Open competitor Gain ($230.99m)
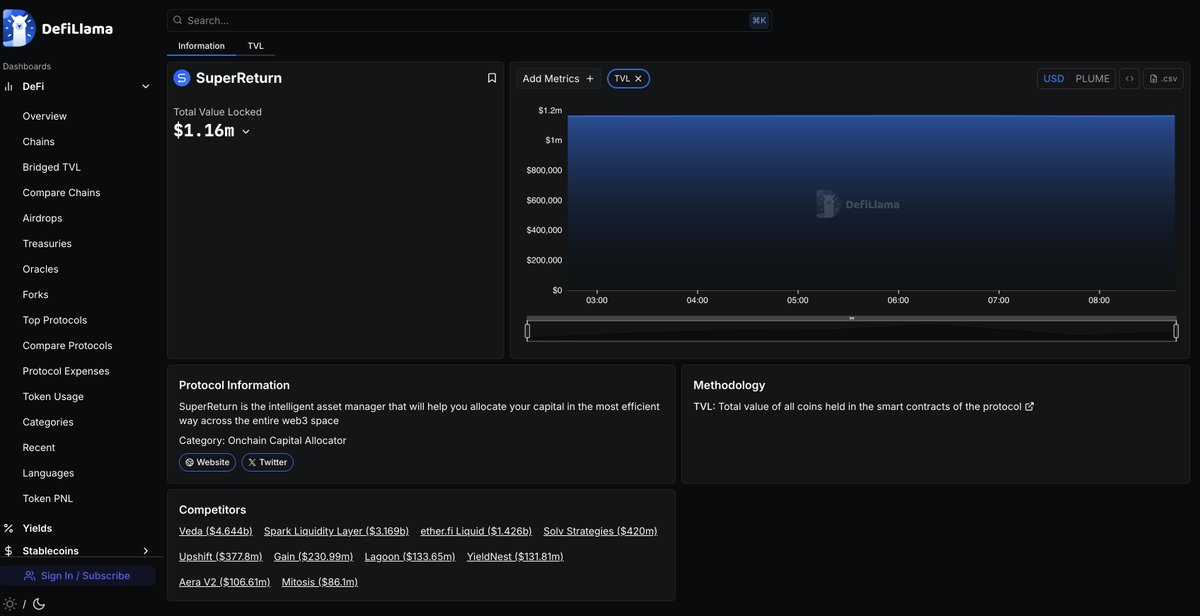 point(314,557)
